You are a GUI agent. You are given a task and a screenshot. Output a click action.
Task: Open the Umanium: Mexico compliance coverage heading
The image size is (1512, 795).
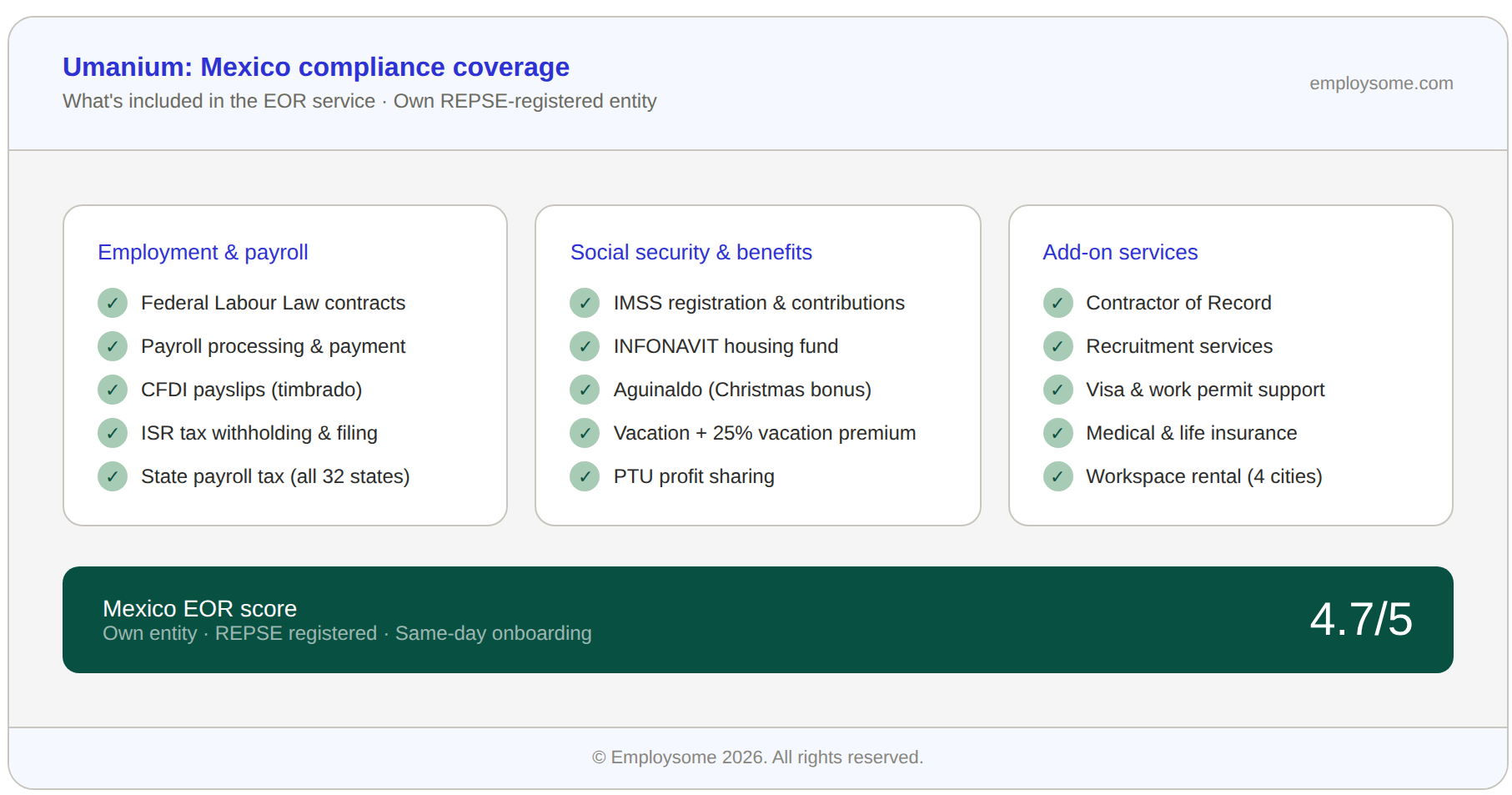tap(315, 67)
